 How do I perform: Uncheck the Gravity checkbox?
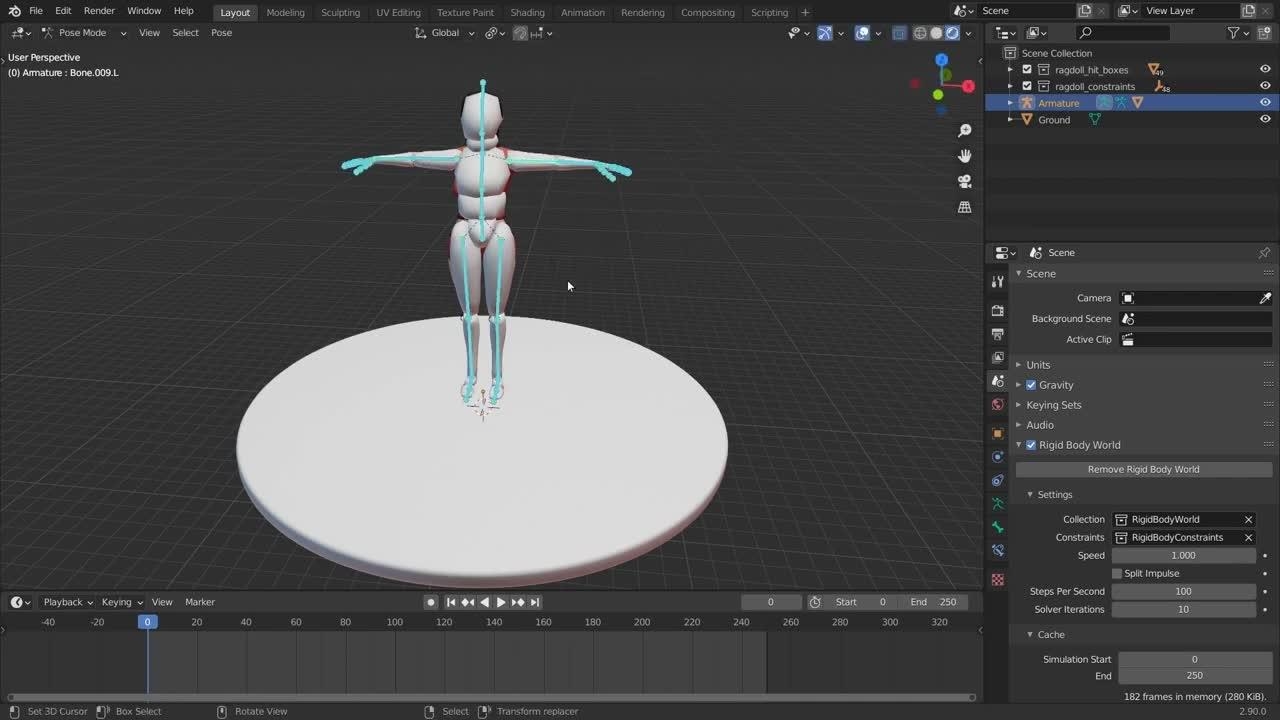(1031, 385)
